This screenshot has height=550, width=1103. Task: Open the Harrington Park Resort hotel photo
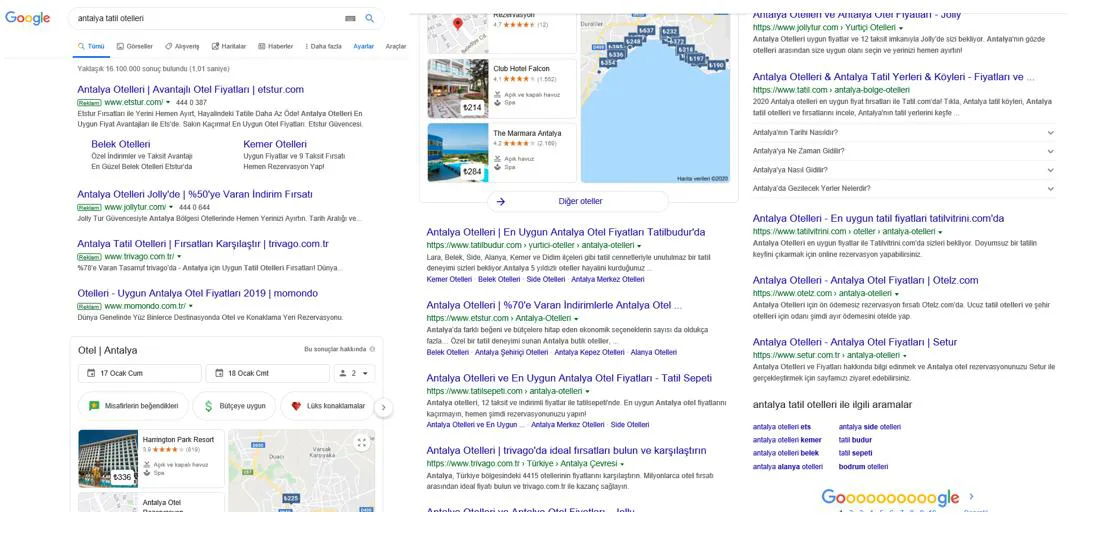[x=108, y=458]
